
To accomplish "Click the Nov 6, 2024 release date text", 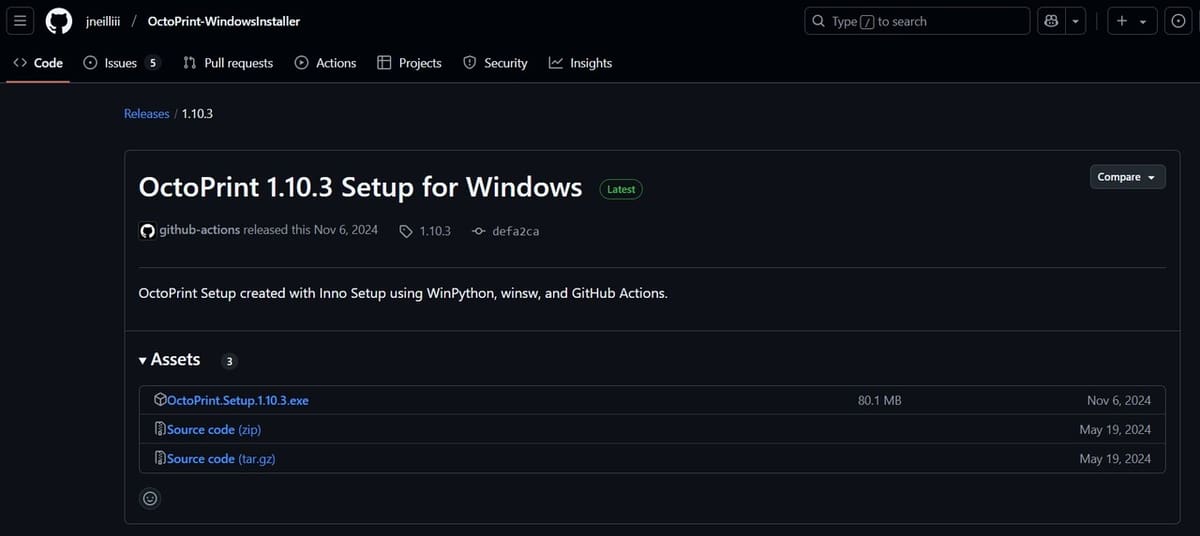I will pos(346,230).
